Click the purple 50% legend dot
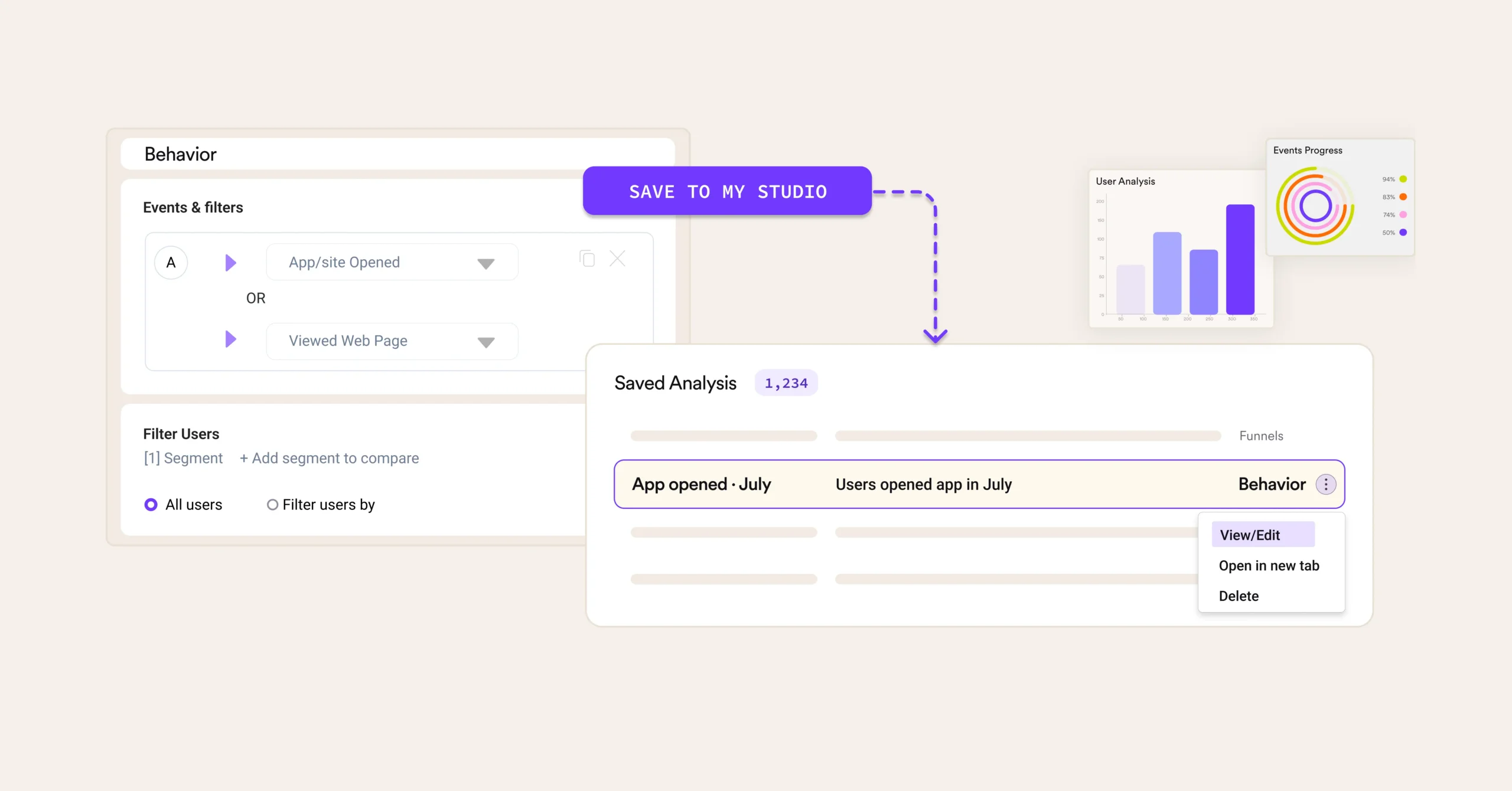 (x=1403, y=232)
